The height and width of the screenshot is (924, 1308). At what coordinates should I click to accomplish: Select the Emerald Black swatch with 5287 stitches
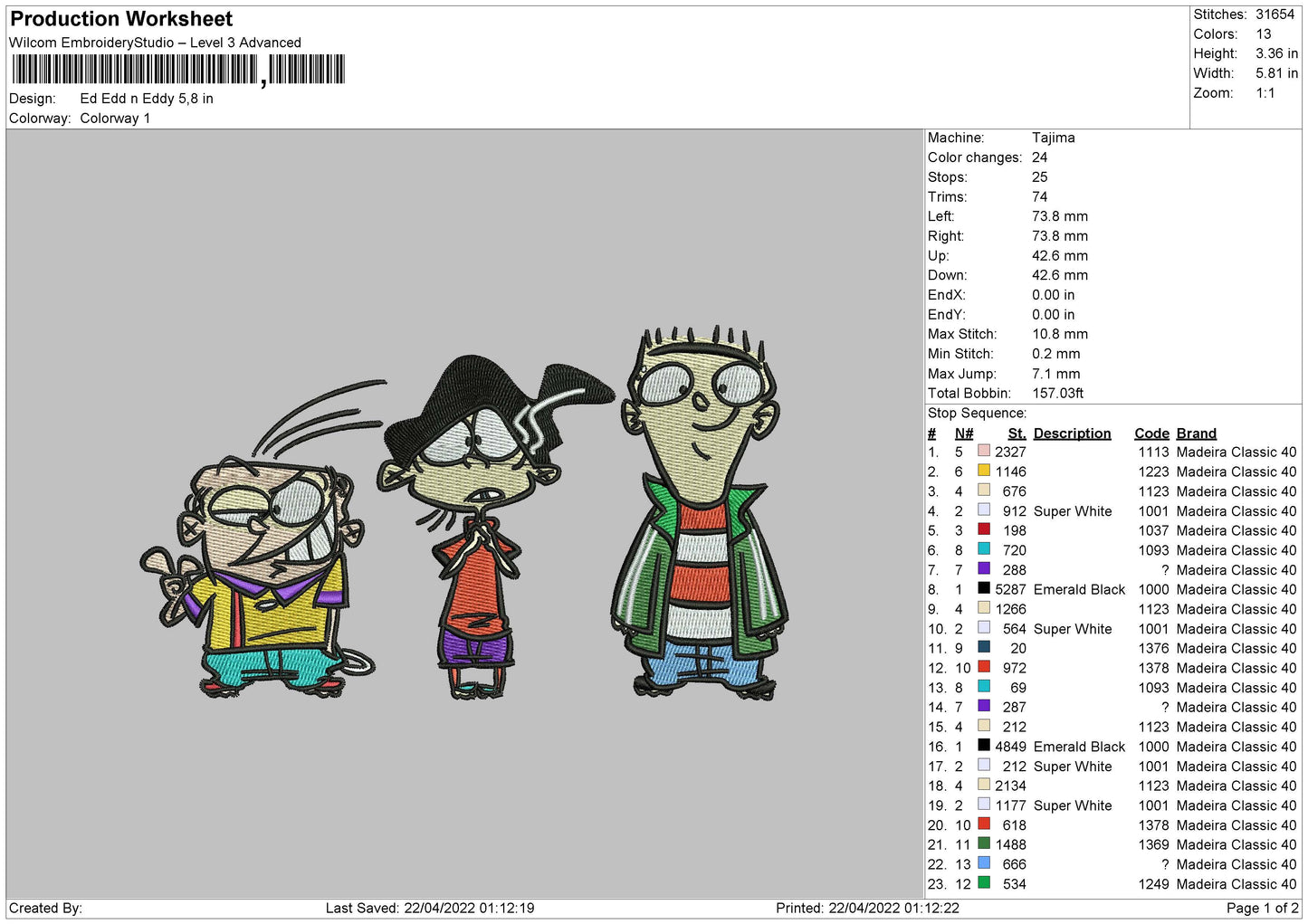(x=983, y=589)
